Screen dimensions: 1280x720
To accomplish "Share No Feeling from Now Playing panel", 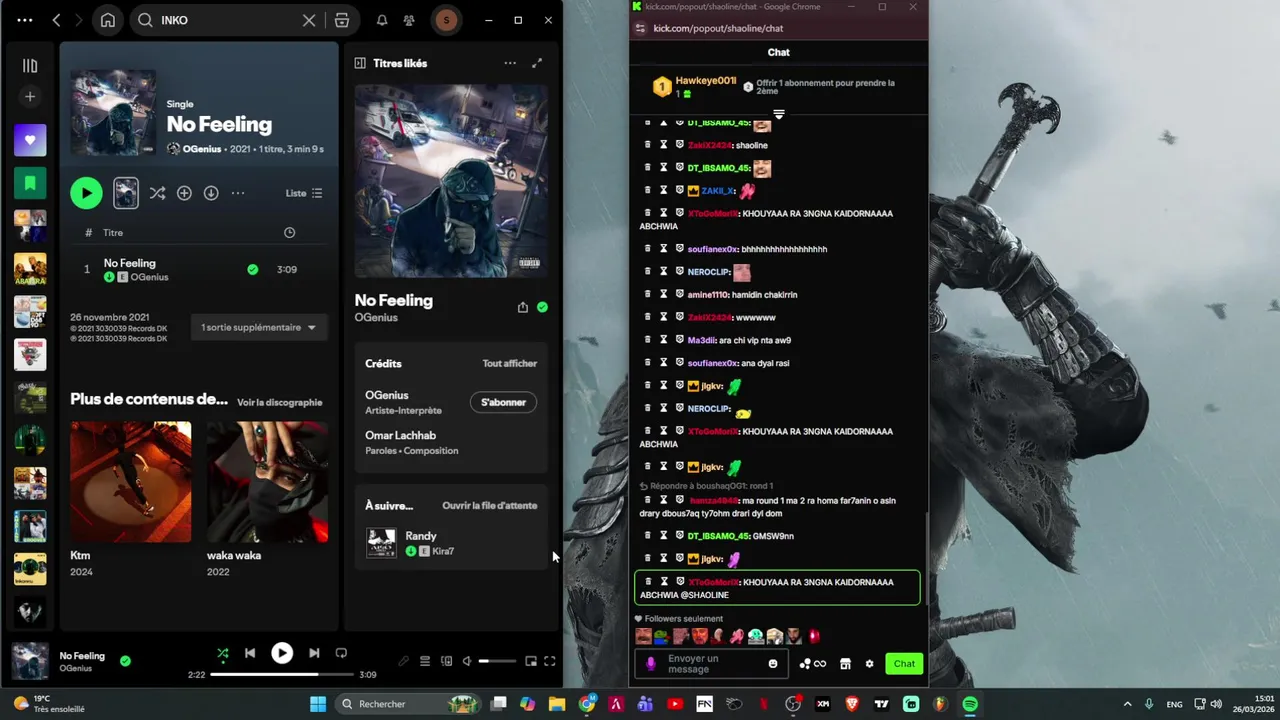I will pyautogui.click(x=522, y=307).
